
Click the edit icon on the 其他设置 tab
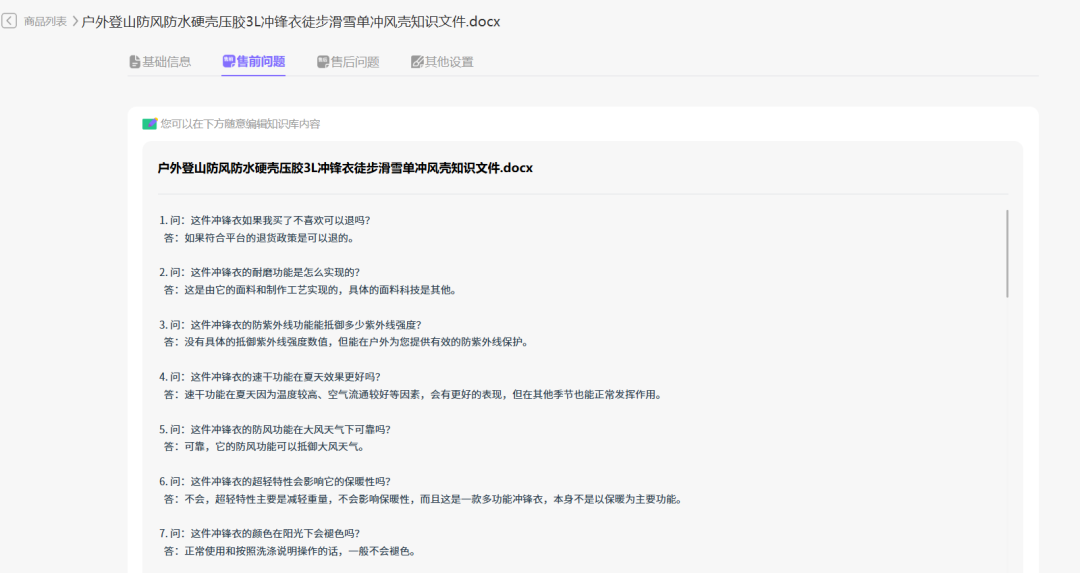417,62
